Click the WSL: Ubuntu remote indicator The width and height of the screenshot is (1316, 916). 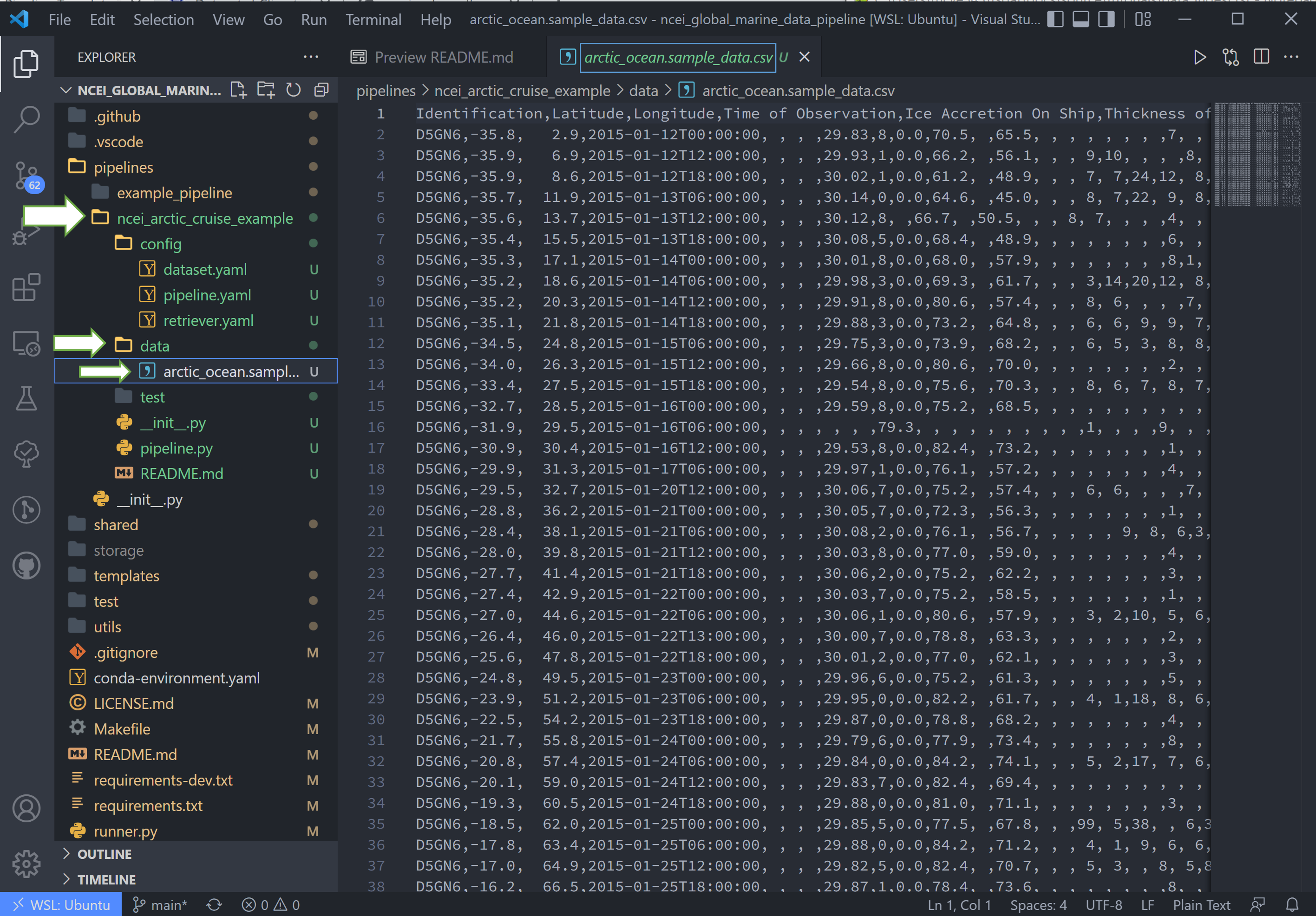(61, 905)
